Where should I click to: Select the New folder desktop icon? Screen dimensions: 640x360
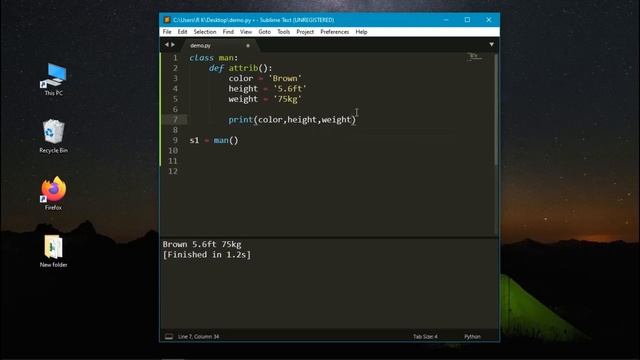(x=53, y=251)
